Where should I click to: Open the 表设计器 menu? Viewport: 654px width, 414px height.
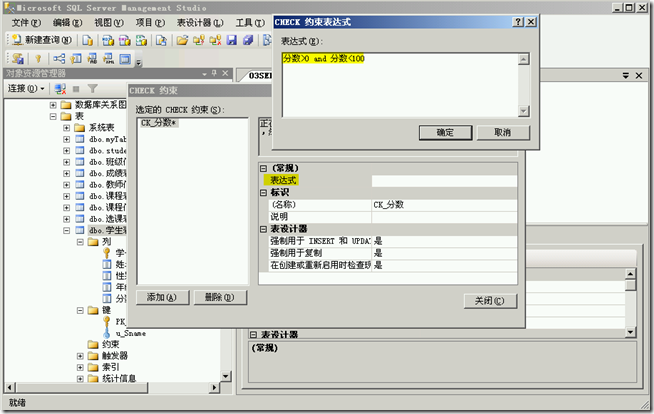200,23
